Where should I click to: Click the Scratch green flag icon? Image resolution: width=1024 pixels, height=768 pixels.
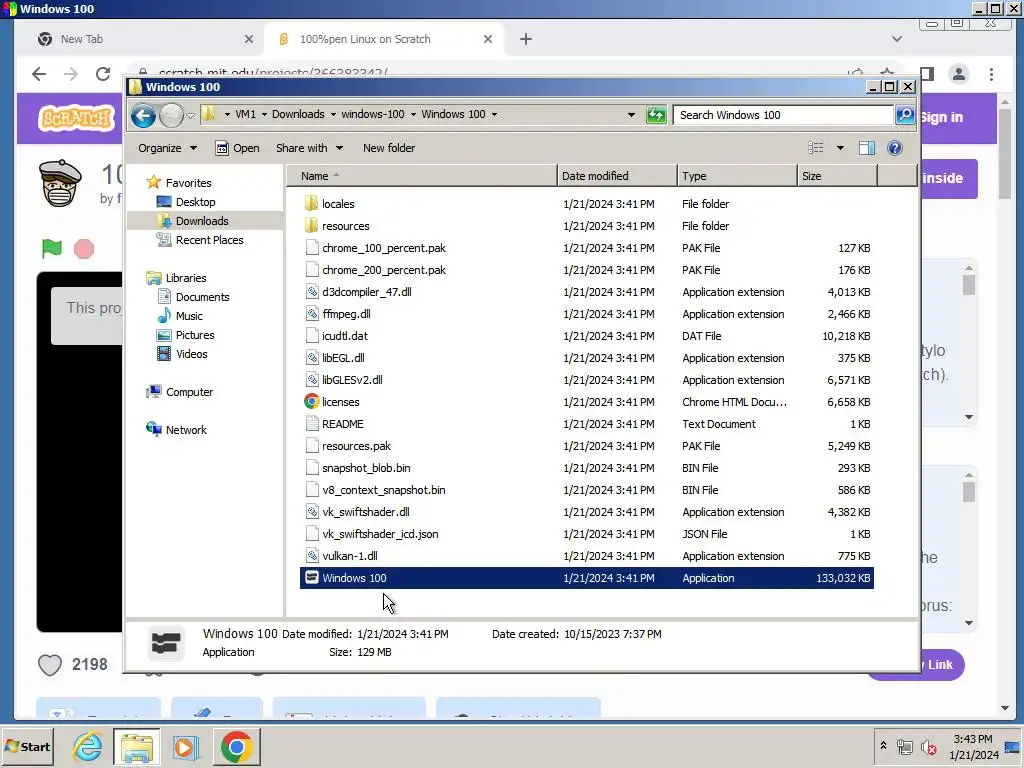click(52, 248)
